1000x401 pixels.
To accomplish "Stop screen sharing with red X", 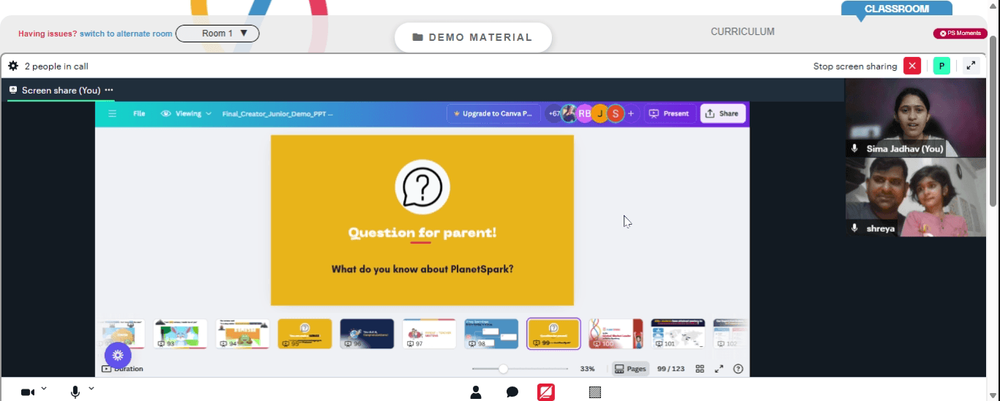I will point(912,66).
